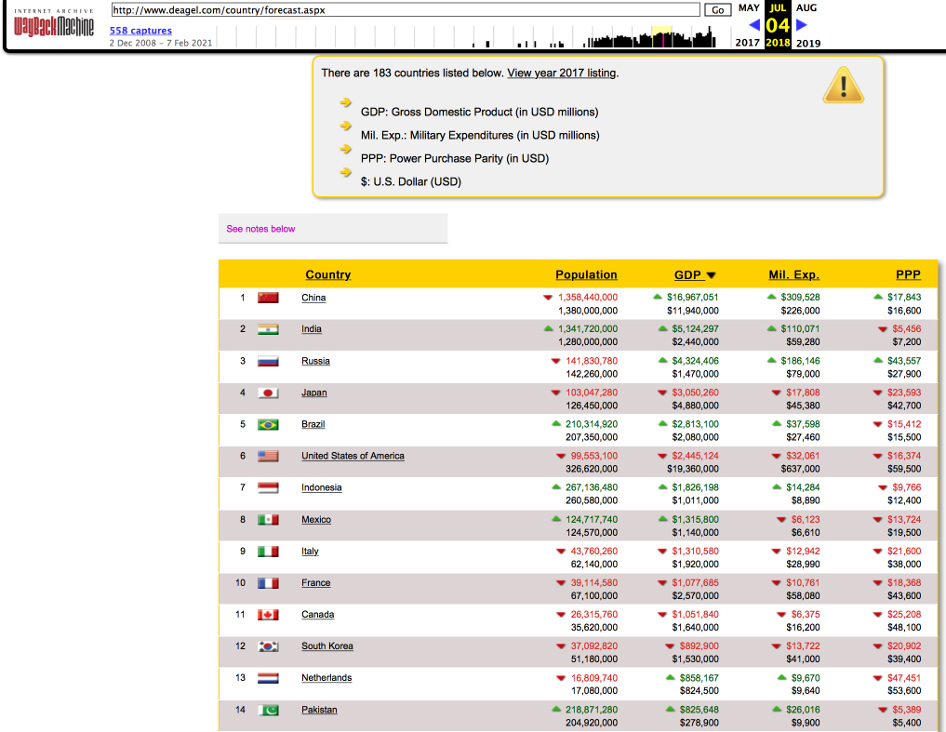This screenshot has width=946, height=732.
Task: Click the Canada flag icon
Action: (x=268, y=615)
